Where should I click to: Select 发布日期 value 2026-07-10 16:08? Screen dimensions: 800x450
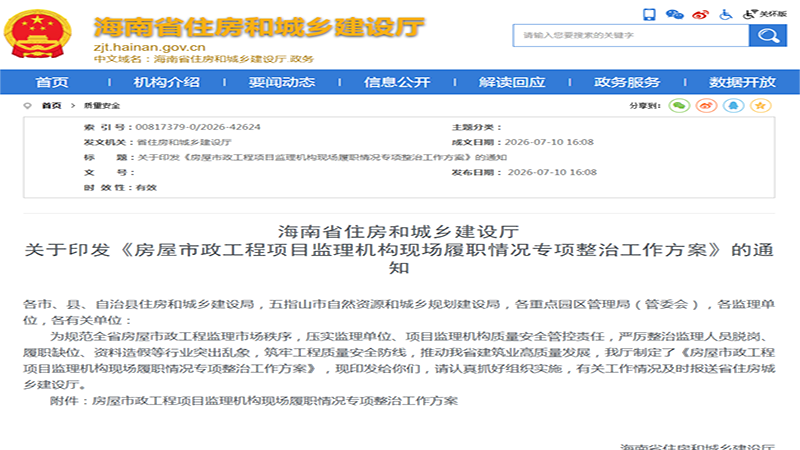point(552,172)
